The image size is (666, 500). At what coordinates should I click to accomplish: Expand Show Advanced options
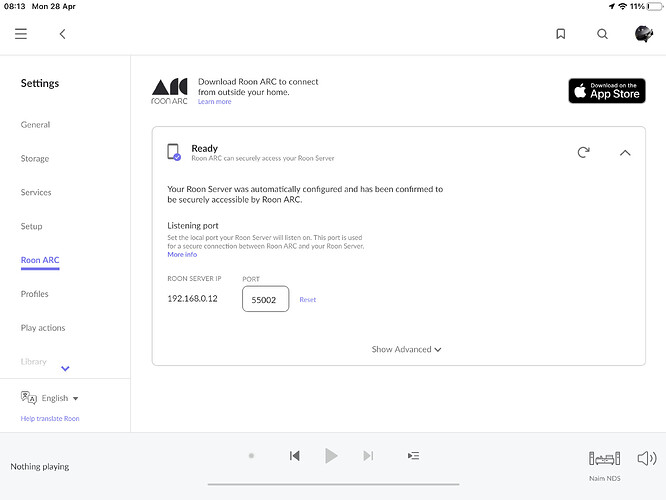pos(406,349)
